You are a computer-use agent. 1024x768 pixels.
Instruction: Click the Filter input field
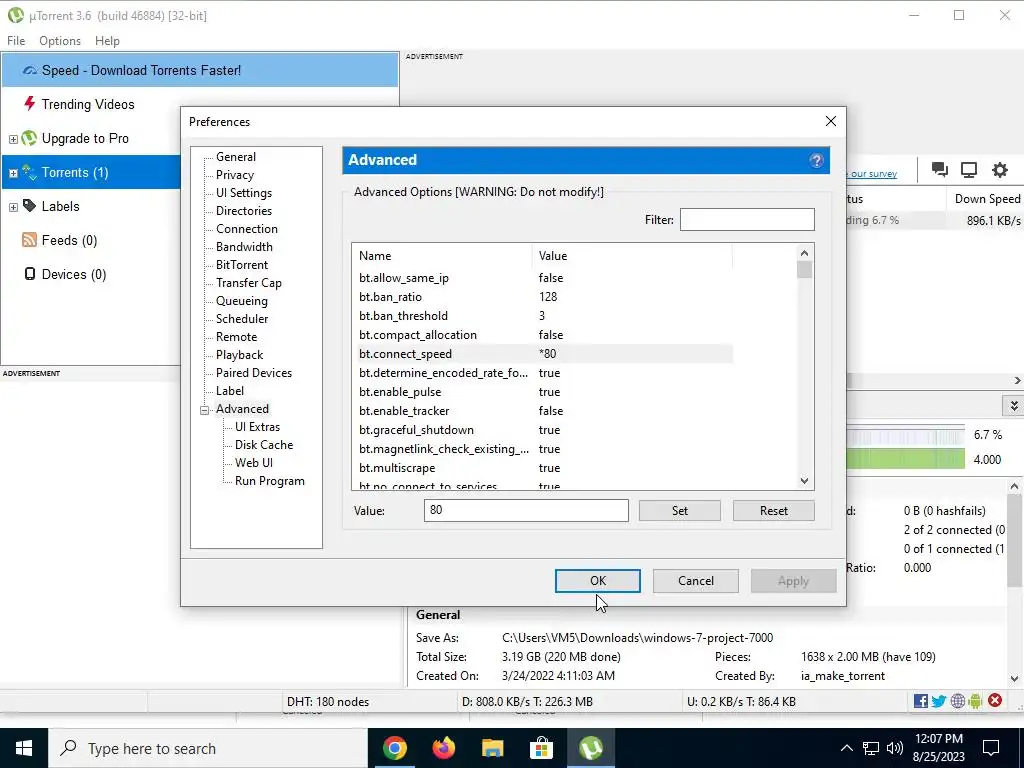747,219
